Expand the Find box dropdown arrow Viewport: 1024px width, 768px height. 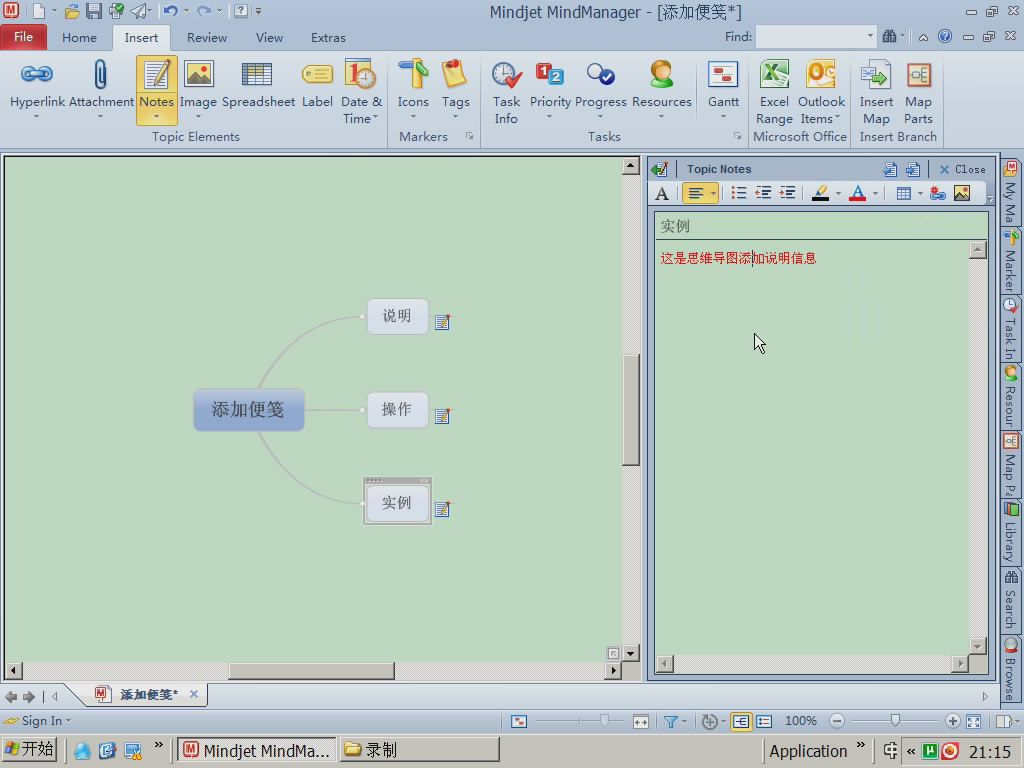[870, 37]
